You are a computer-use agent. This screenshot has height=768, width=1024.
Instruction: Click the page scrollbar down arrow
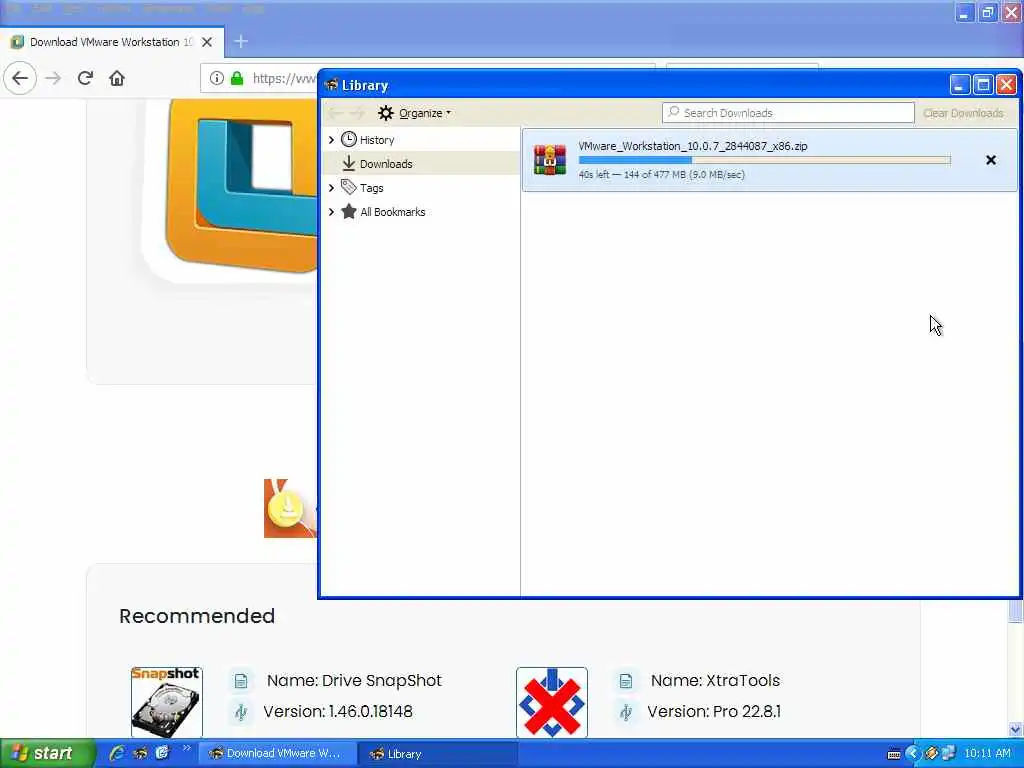coord(1016,729)
